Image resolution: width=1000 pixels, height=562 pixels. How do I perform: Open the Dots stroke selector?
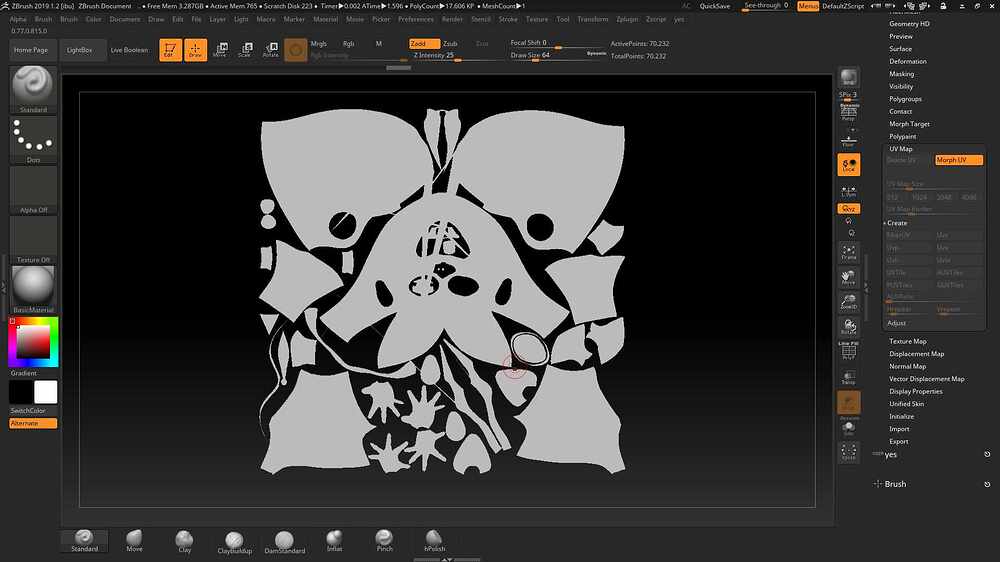point(33,140)
